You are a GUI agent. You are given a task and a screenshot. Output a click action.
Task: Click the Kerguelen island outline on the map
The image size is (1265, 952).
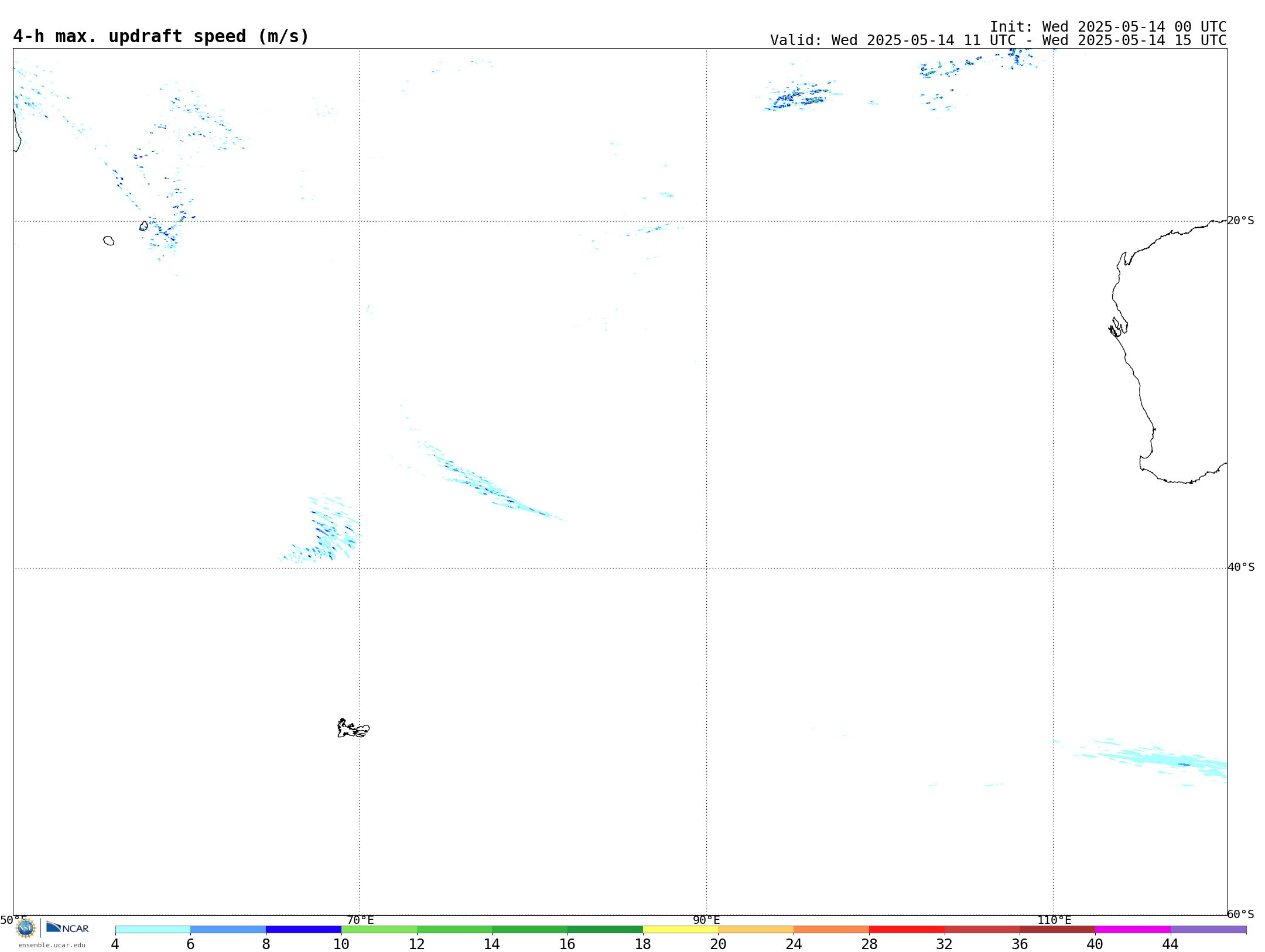[353, 728]
